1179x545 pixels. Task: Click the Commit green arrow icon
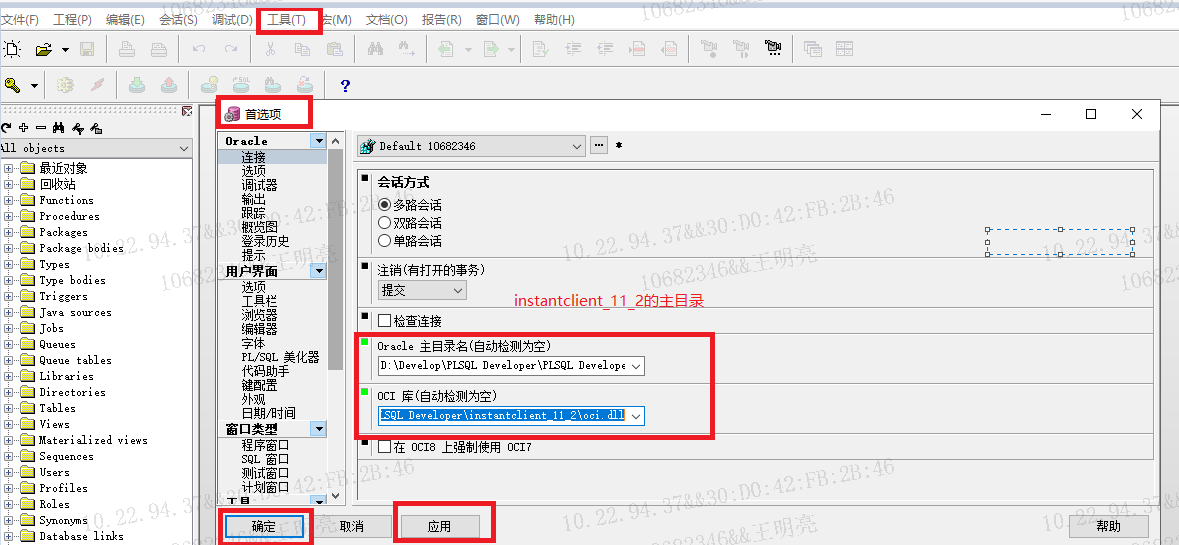[x=137, y=85]
